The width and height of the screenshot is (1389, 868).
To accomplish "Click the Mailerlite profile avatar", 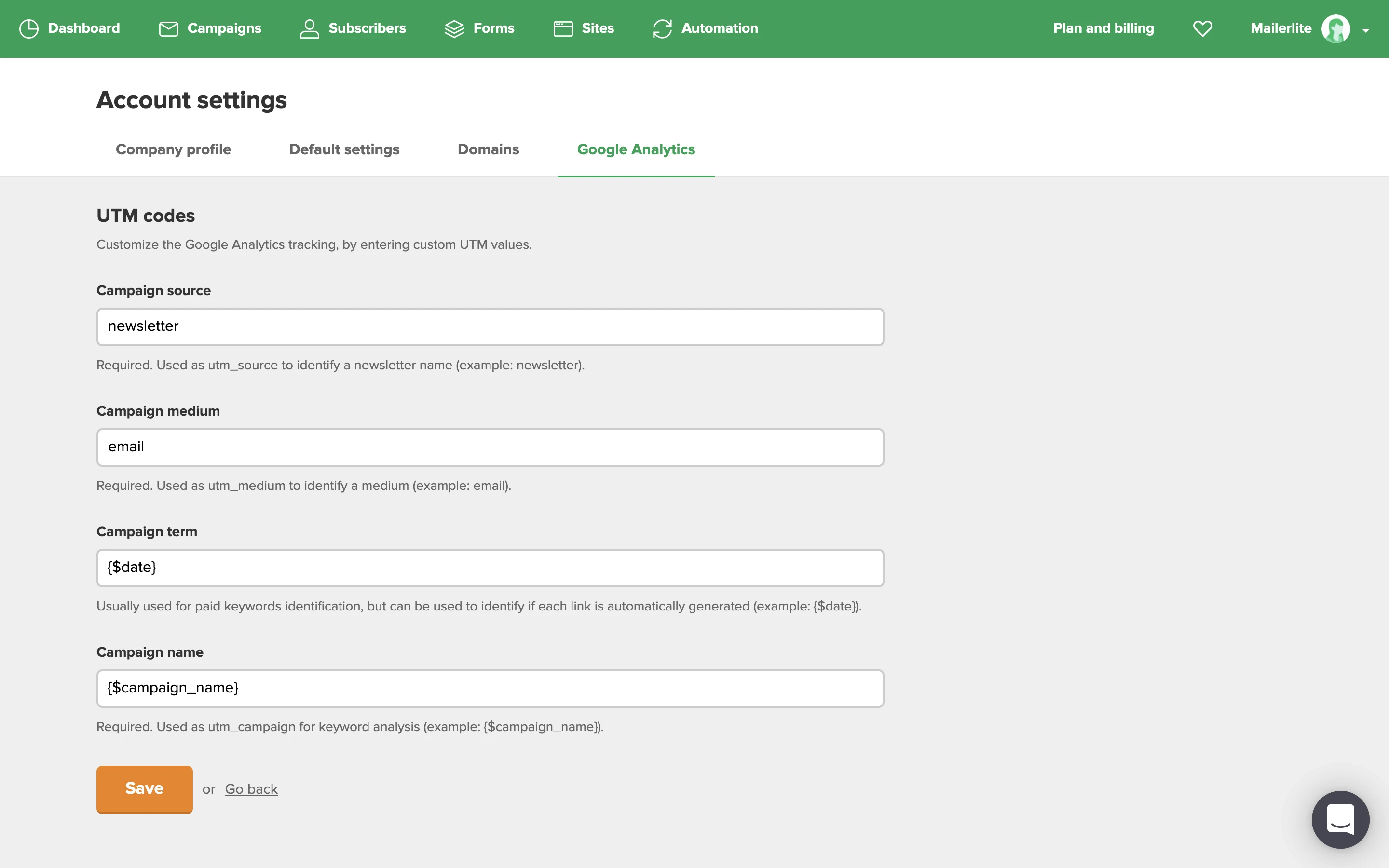I will pyautogui.click(x=1335, y=29).
